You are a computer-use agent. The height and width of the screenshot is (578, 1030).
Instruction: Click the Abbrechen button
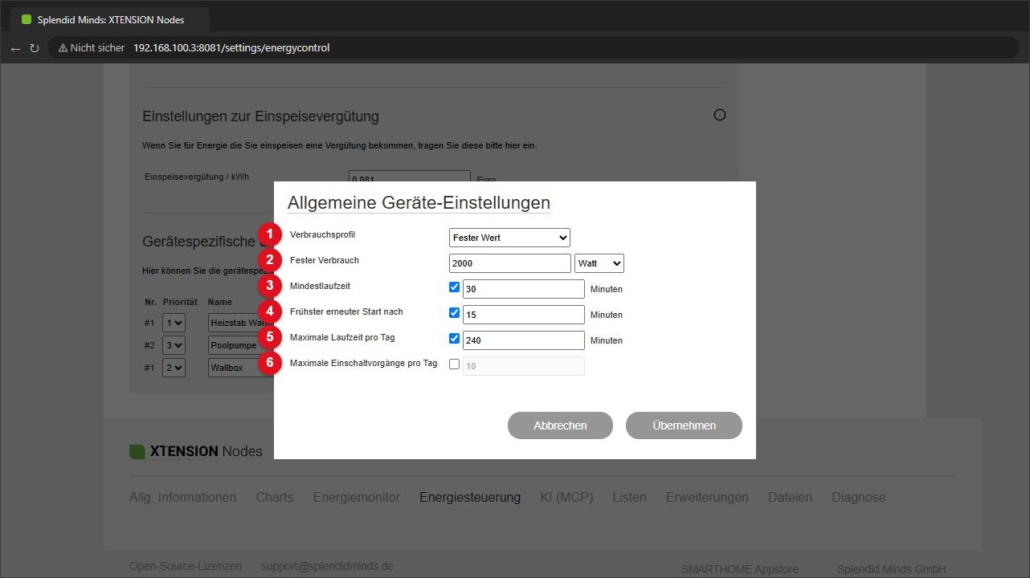point(560,426)
